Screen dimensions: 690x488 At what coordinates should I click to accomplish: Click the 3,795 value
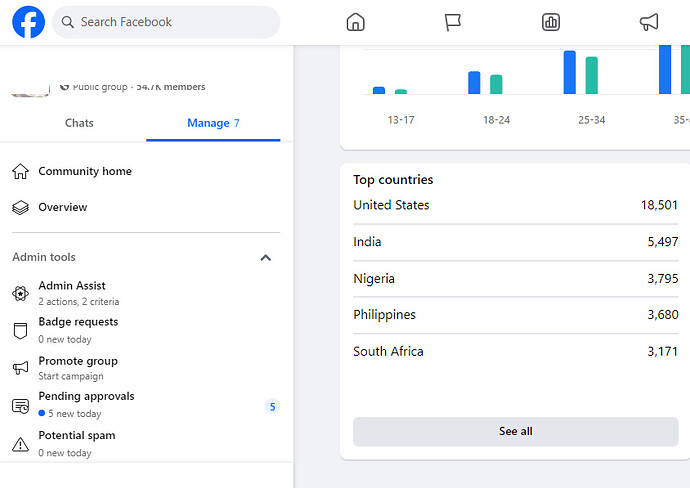(x=663, y=279)
